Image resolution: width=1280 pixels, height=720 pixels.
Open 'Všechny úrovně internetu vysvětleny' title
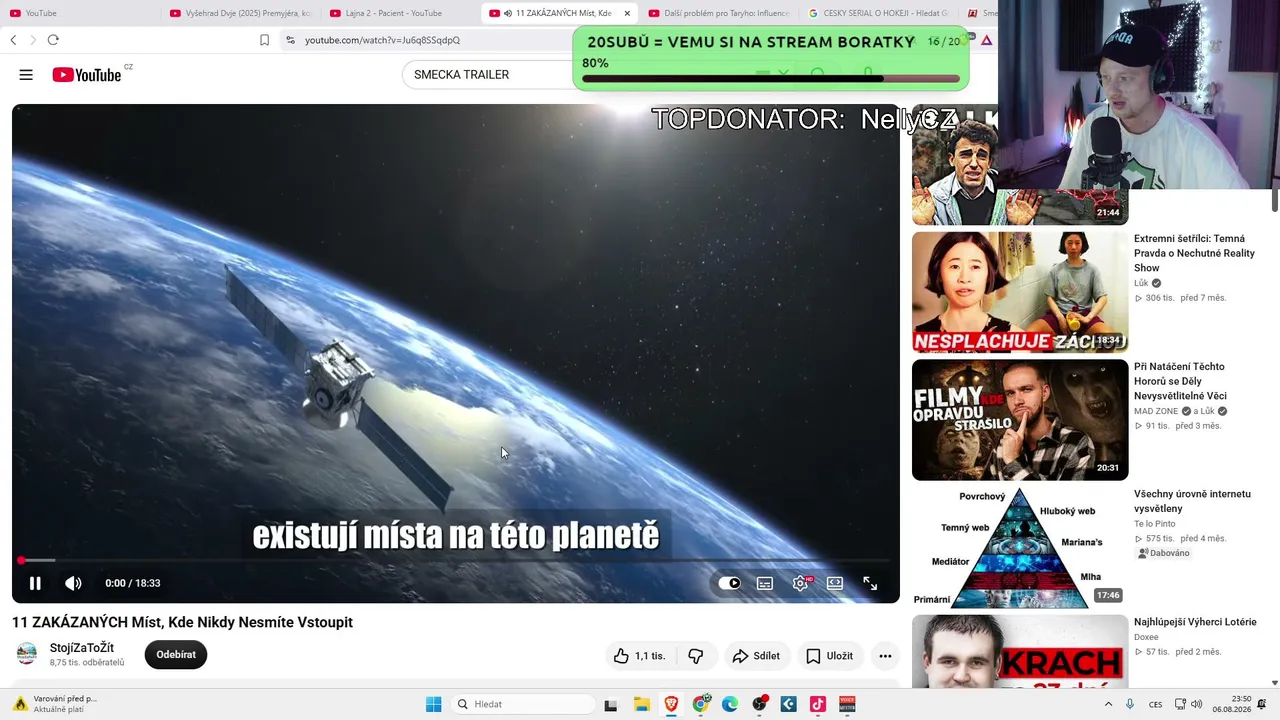[1192, 501]
